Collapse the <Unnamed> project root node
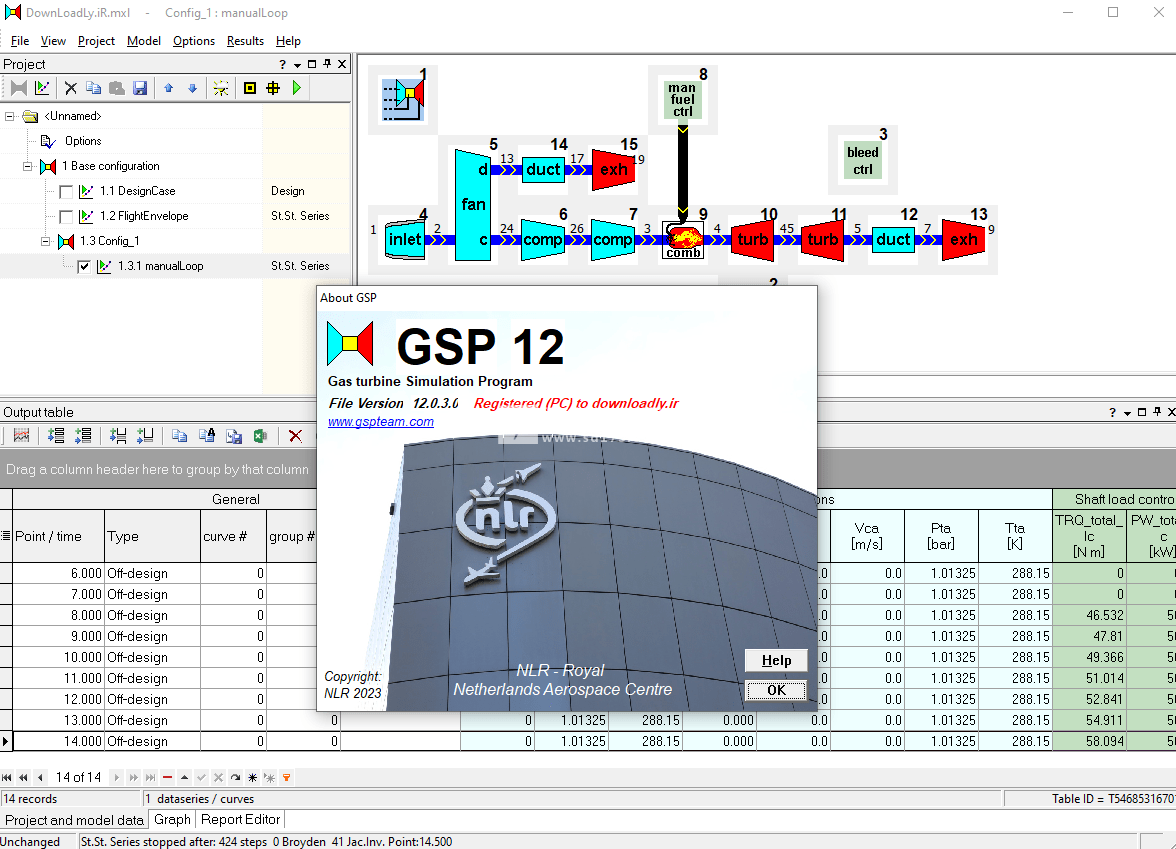Screen dimensions: 1176x849 tap(10, 116)
